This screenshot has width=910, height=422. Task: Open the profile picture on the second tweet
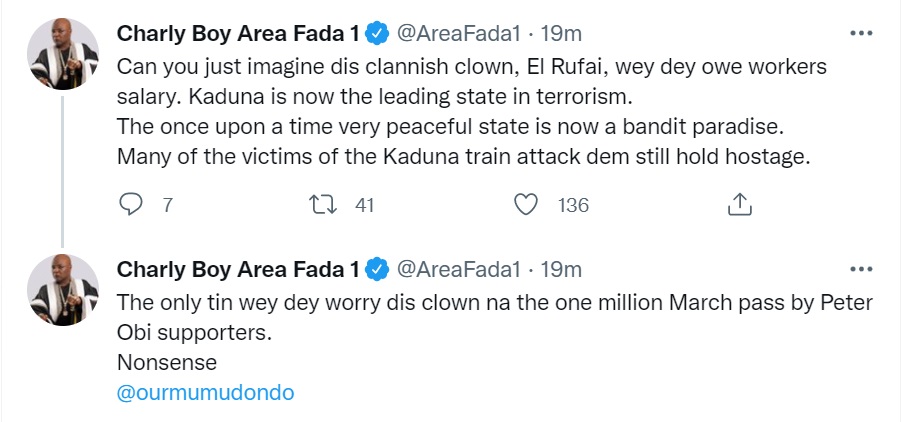coord(62,288)
